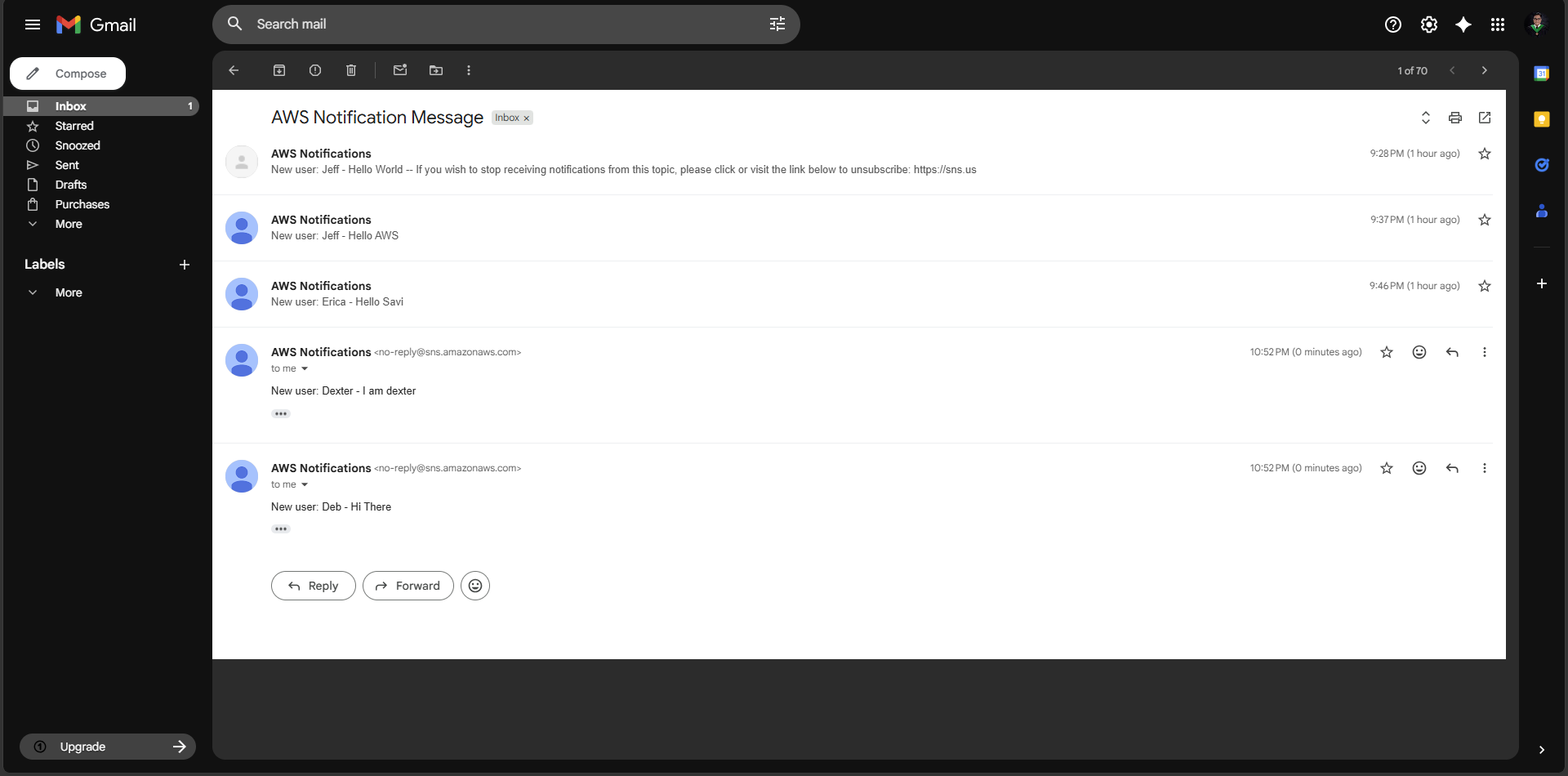Open the Gemini sparkle icon
This screenshot has width=1568, height=776.
coord(1463,25)
